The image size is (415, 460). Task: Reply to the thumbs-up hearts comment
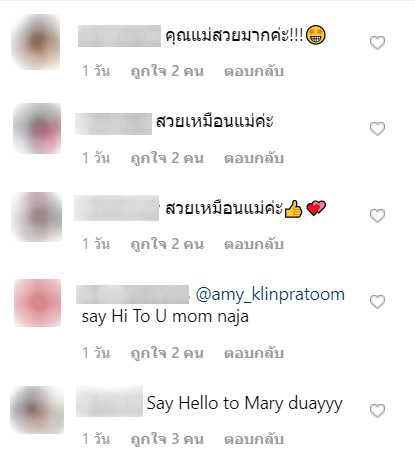254,244
